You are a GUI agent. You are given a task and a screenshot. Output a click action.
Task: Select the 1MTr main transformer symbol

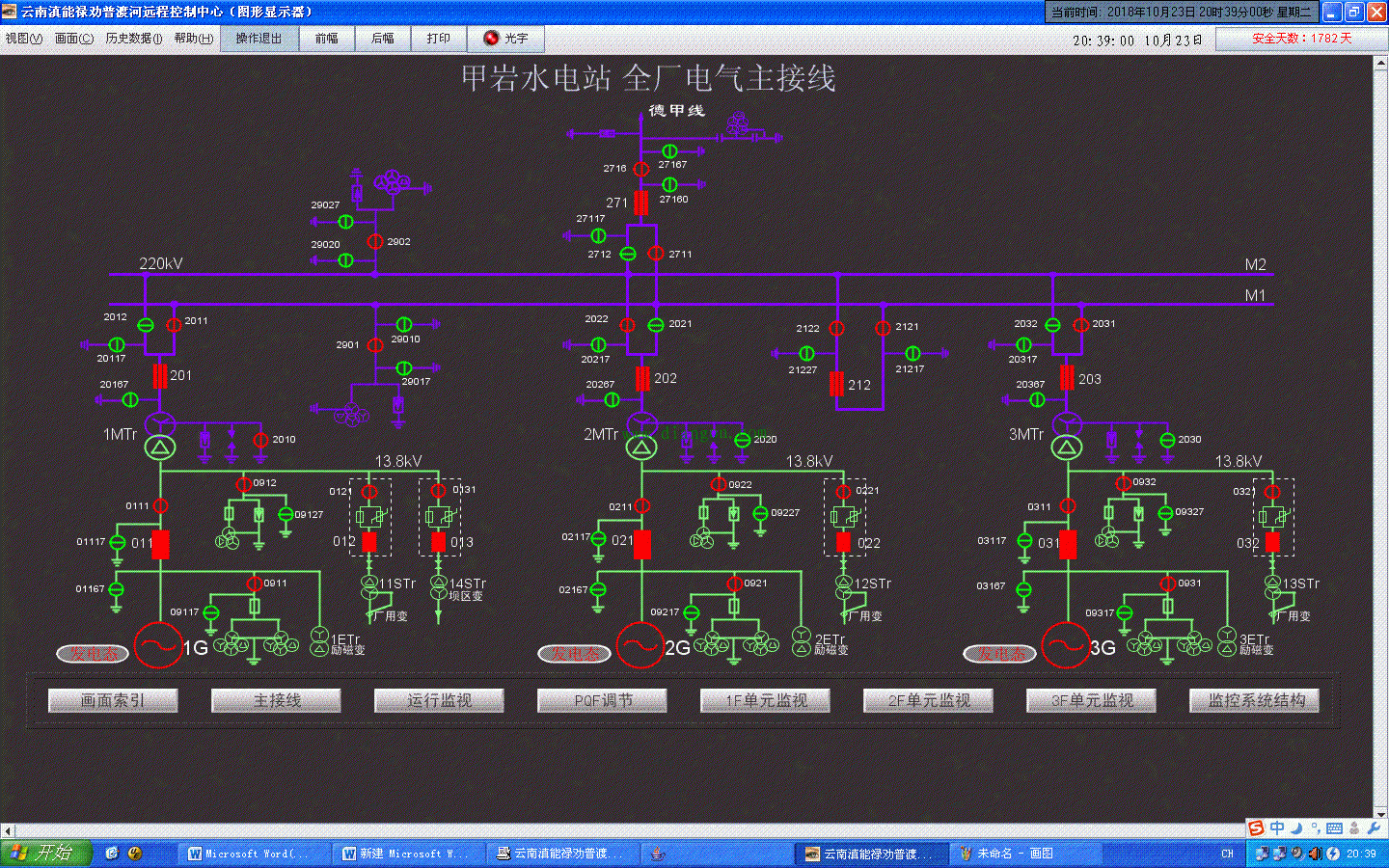click(160, 435)
